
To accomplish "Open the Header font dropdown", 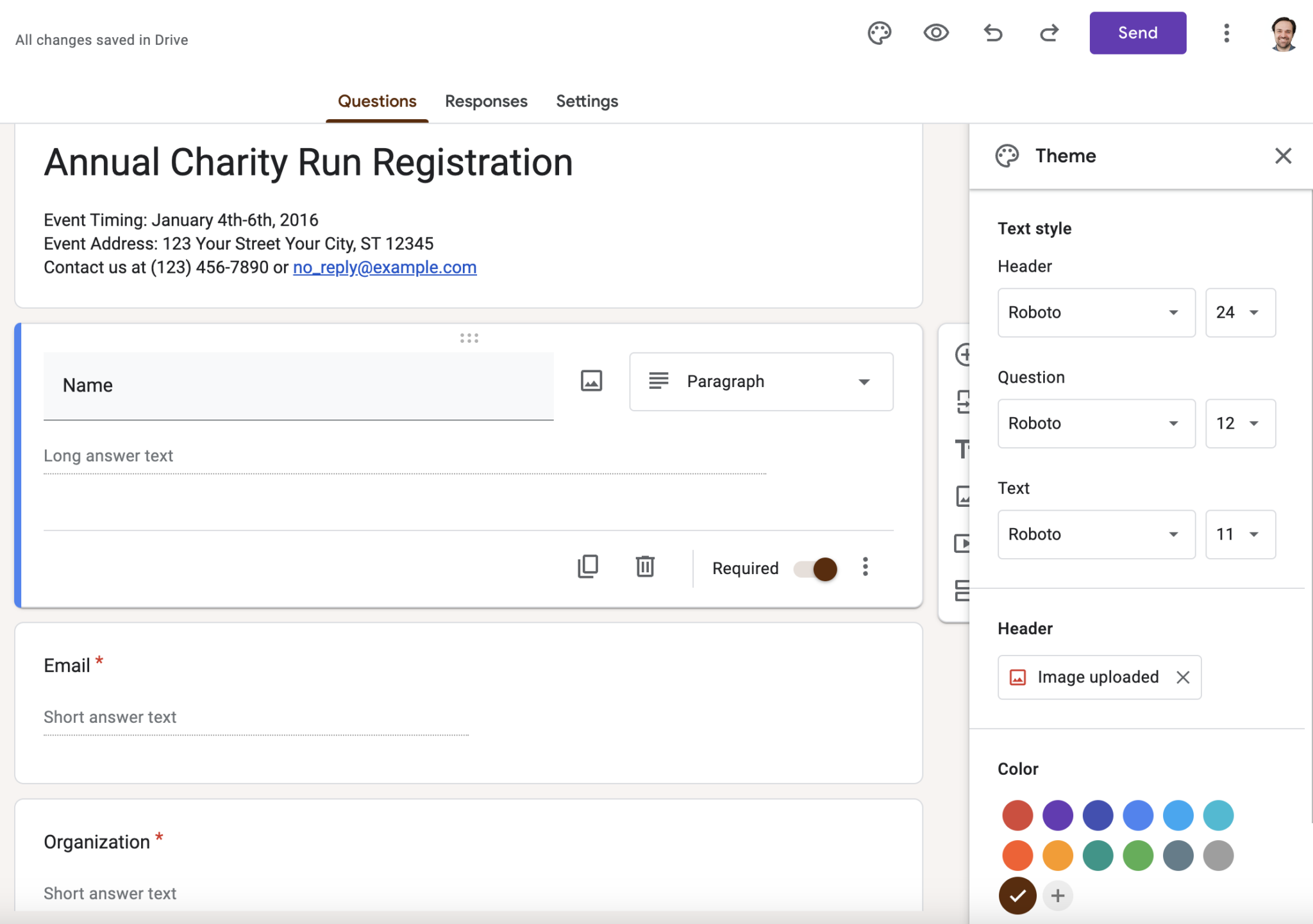I will click(x=1096, y=313).
